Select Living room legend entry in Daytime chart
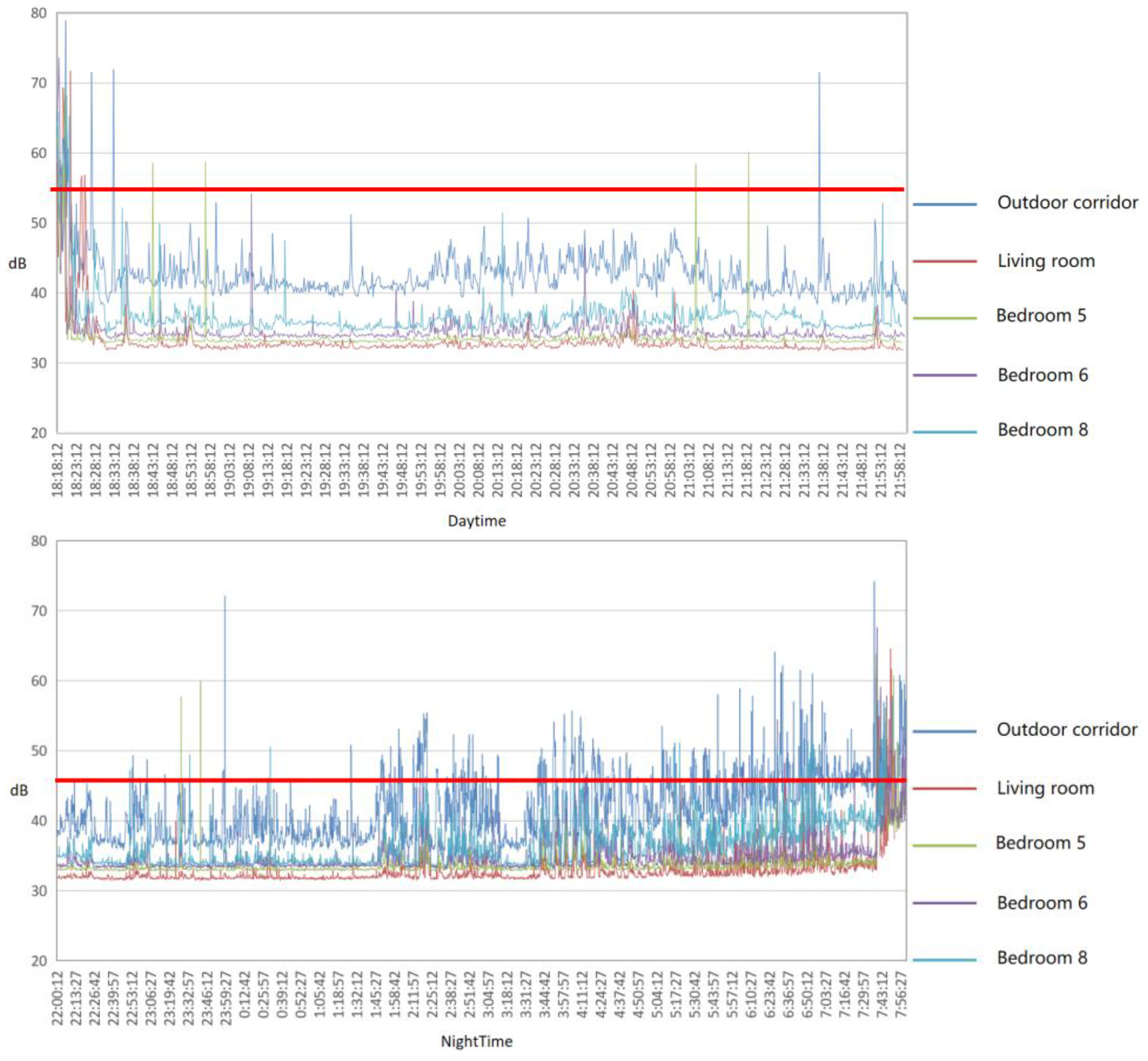Viewport: 1148px width, 1061px height. [x=1046, y=261]
